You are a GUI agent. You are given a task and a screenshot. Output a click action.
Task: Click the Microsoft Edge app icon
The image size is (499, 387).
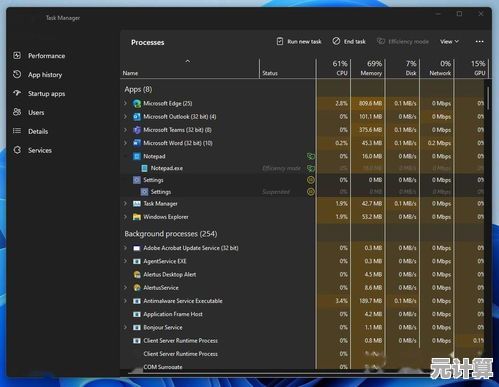pos(137,103)
